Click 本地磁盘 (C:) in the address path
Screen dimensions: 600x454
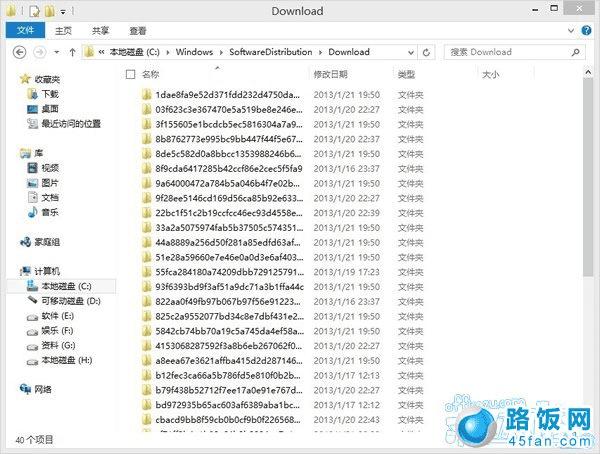[x=134, y=52]
